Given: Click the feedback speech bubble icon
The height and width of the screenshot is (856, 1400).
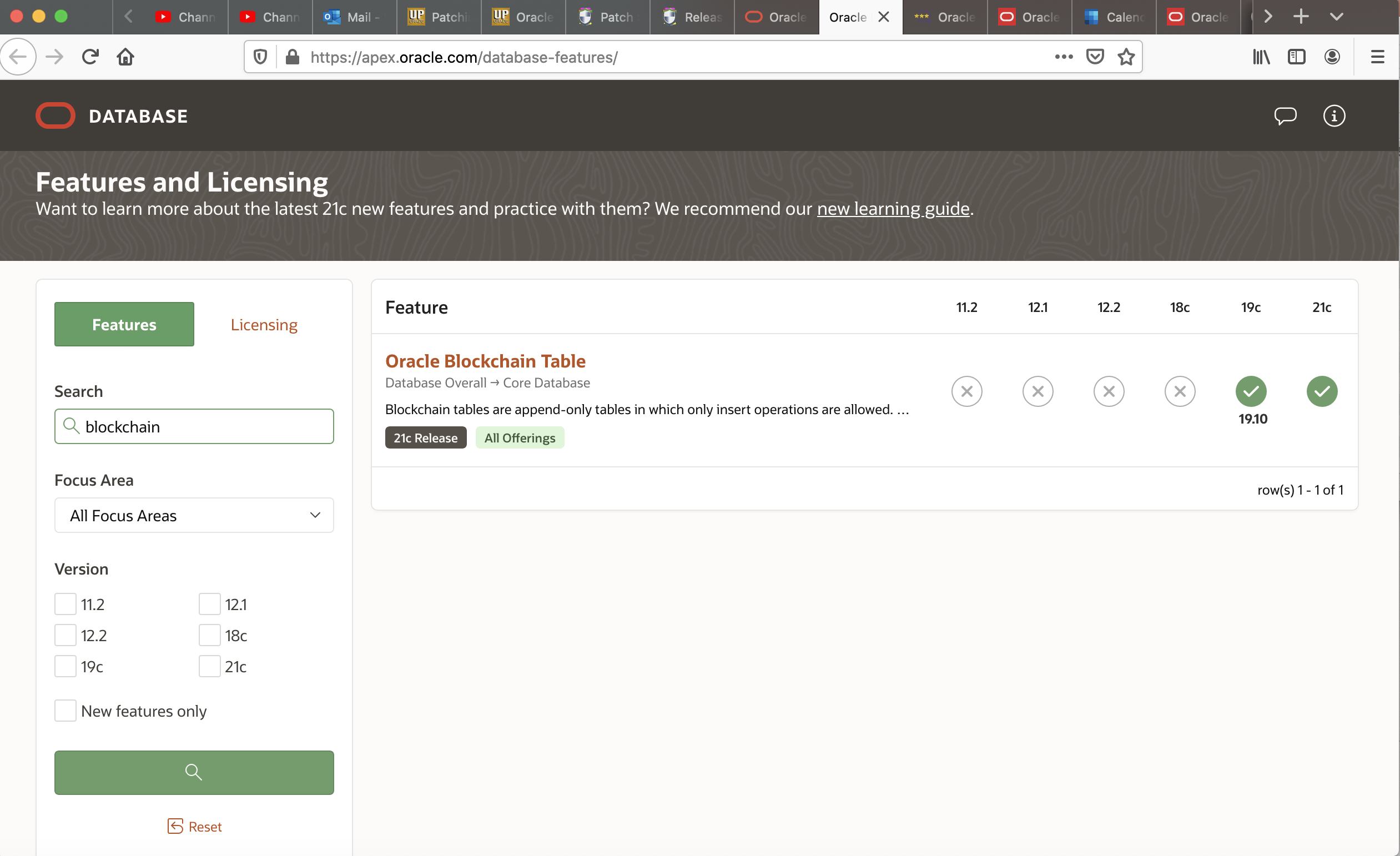Looking at the screenshot, I should click(1285, 116).
